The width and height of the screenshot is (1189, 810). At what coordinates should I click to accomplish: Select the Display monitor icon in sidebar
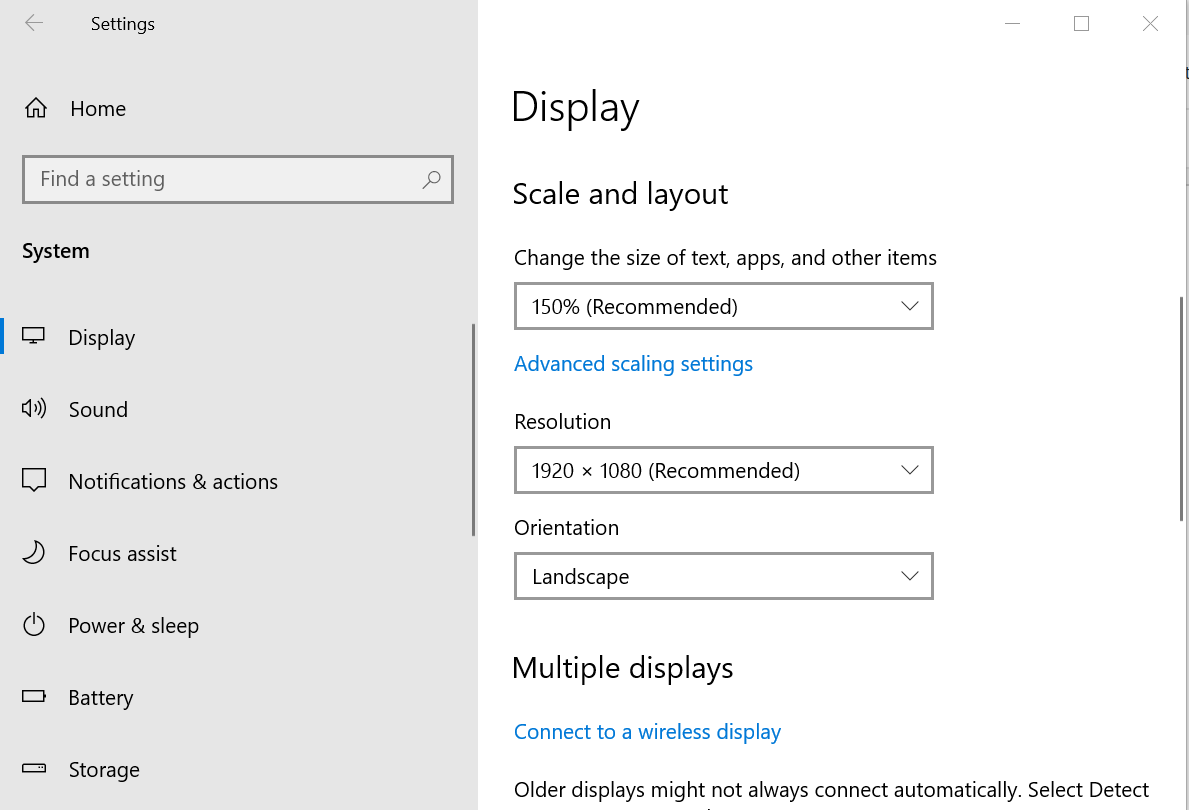[34, 337]
